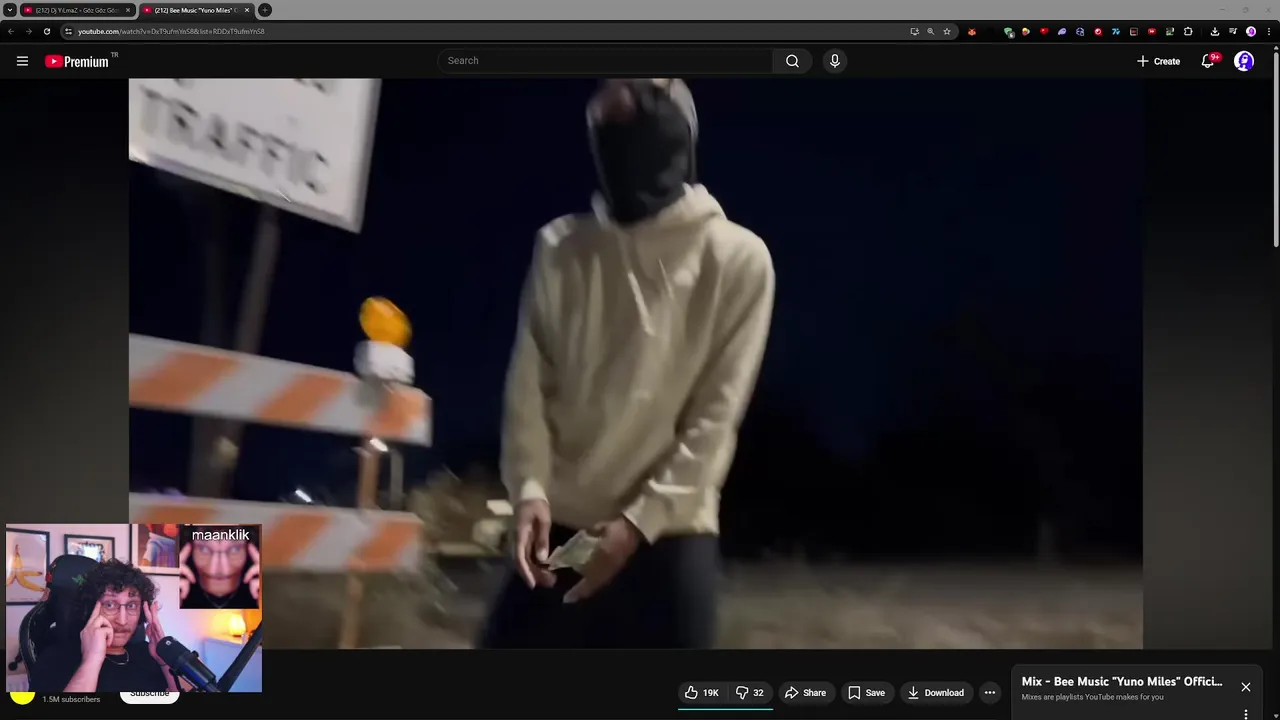The width and height of the screenshot is (1280, 720).
Task: Click the orange fox-like extension icon
Action: (x=972, y=31)
